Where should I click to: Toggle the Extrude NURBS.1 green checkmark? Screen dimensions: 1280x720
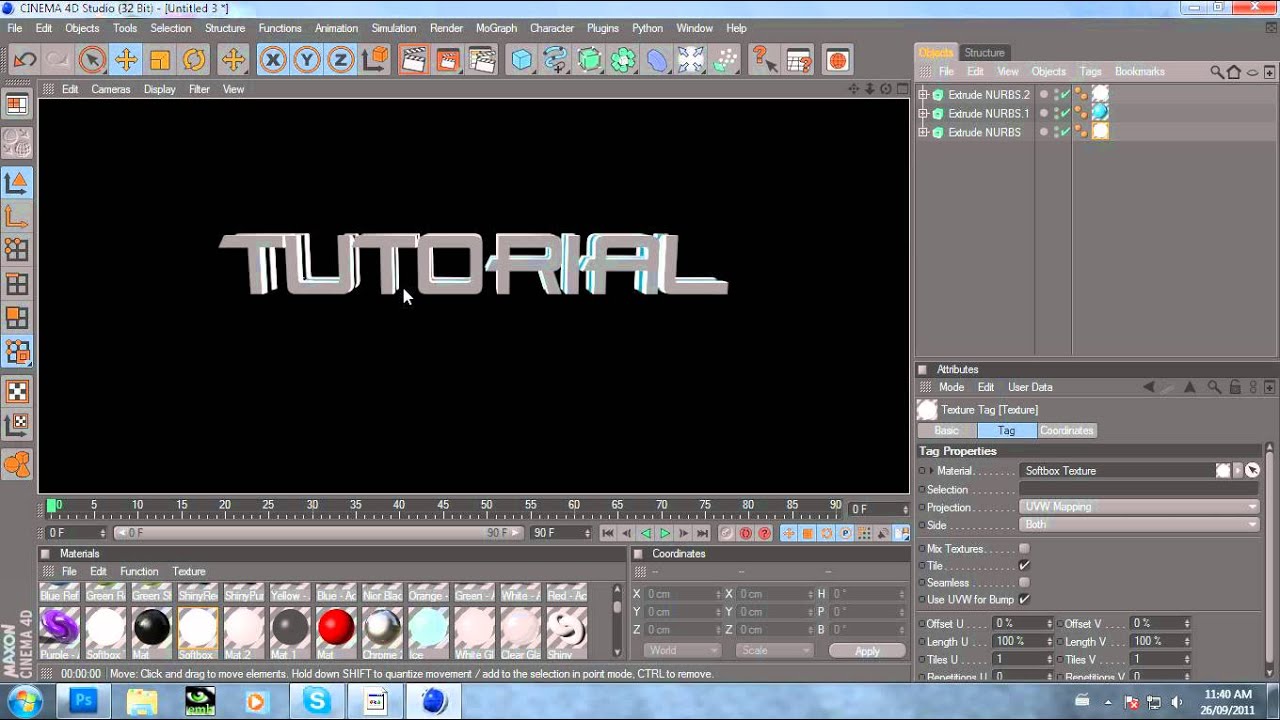(x=1065, y=113)
